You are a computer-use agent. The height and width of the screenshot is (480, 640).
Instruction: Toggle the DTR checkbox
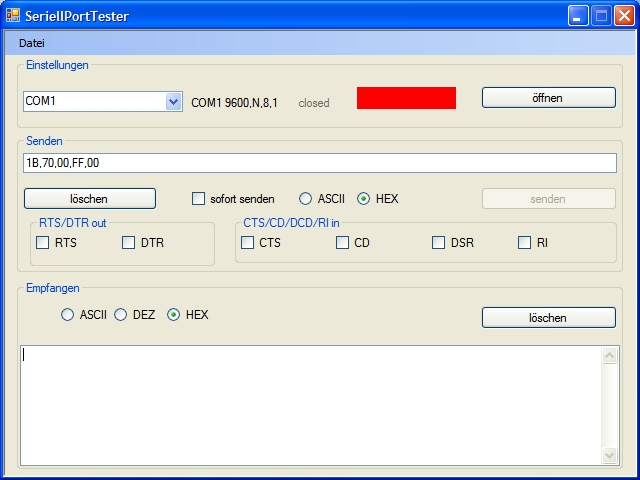[129, 242]
